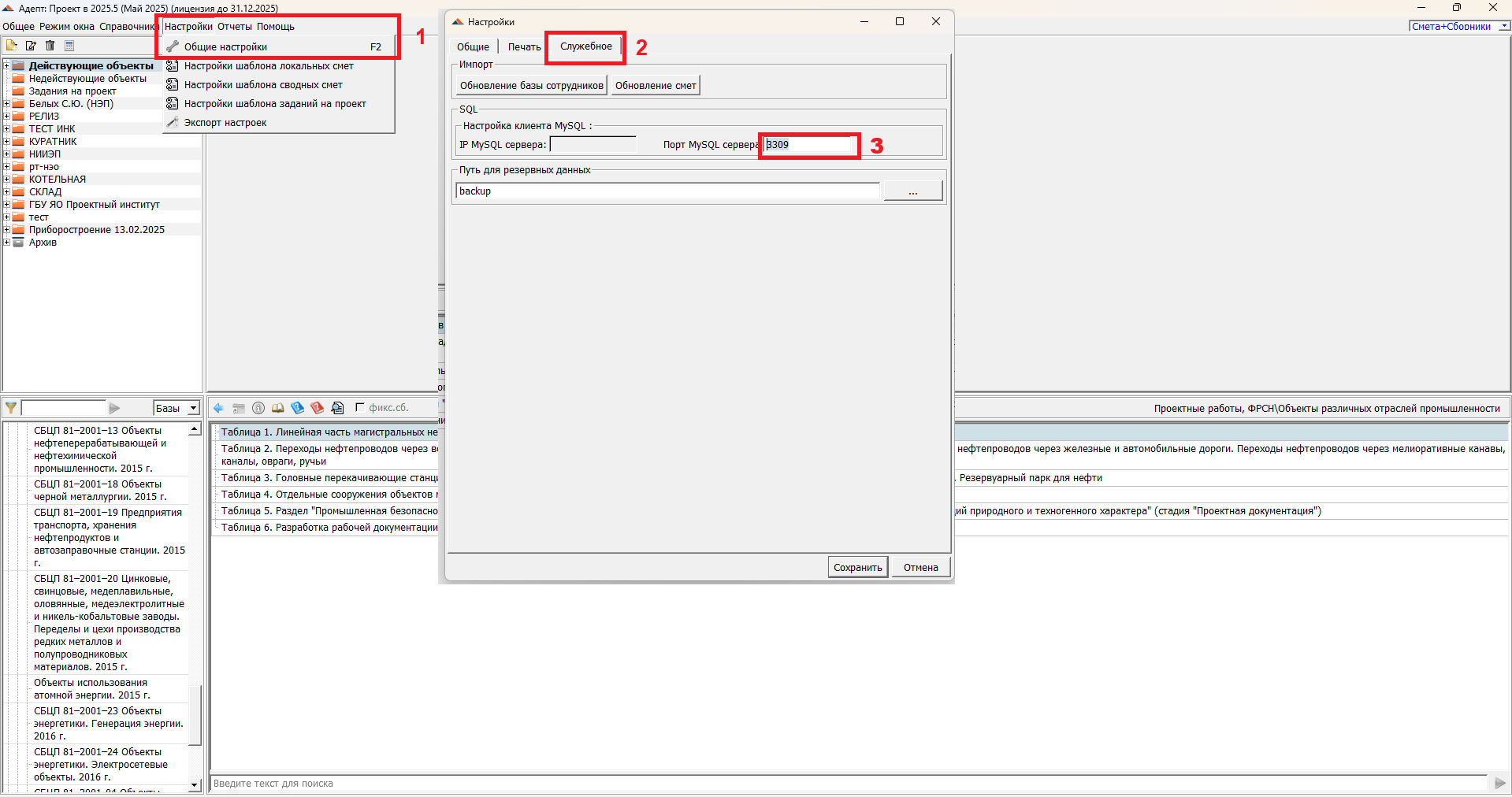Click the calculator icon in object toolbar
Image resolution: width=1512 pixels, height=797 pixels.
tap(69, 46)
